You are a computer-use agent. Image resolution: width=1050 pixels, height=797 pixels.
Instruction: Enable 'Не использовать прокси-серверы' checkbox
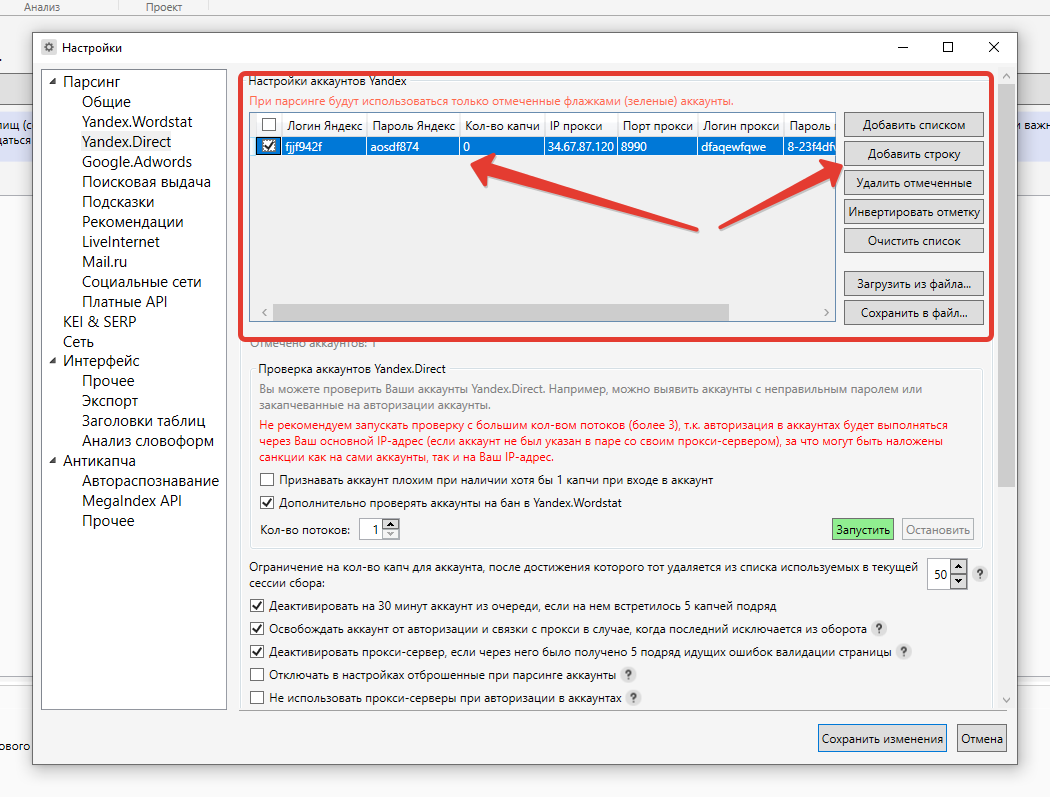(256, 697)
